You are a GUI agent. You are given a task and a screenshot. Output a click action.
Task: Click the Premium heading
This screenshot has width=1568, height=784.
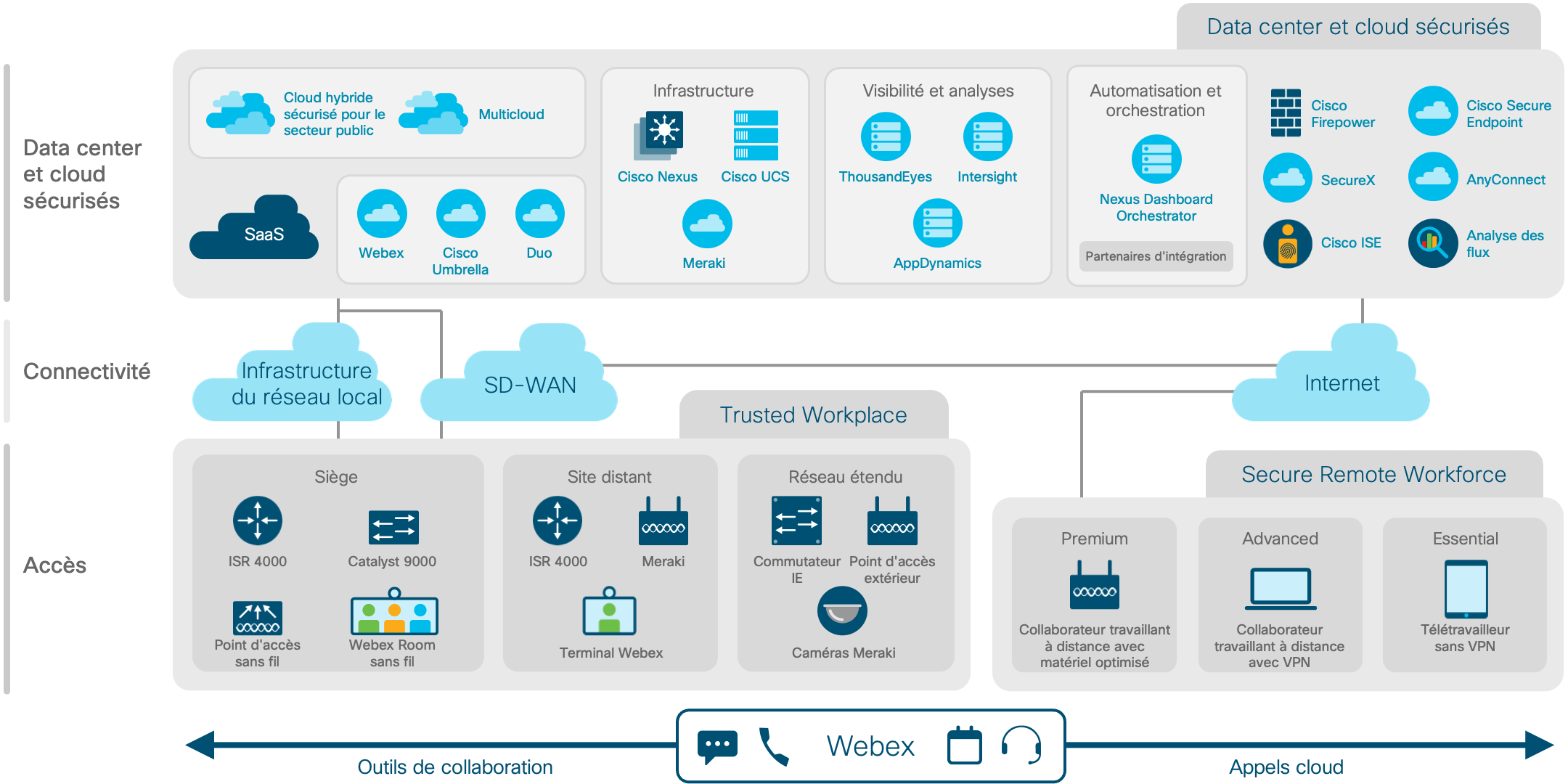tap(1095, 539)
